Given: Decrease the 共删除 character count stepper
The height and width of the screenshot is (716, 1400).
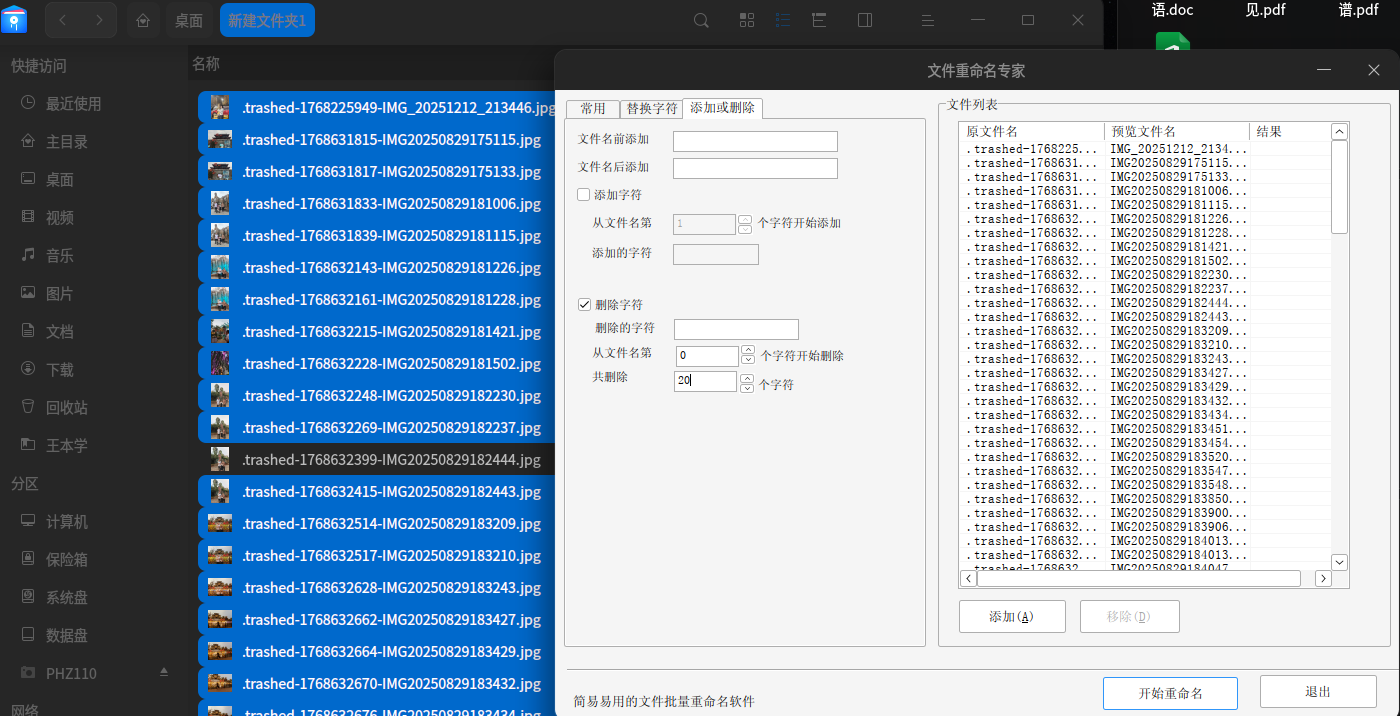Looking at the screenshot, I should click(746, 387).
